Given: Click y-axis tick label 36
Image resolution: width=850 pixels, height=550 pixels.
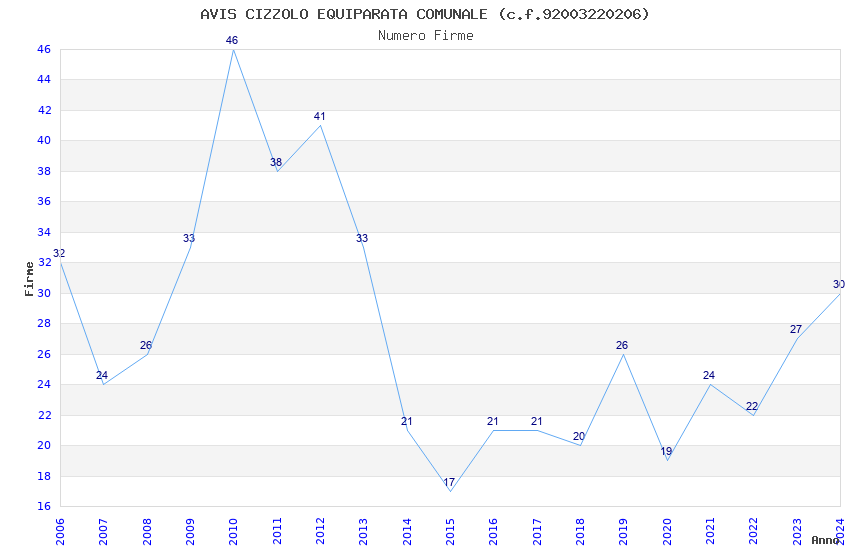Looking at the screenshot, I should [44, 202].
